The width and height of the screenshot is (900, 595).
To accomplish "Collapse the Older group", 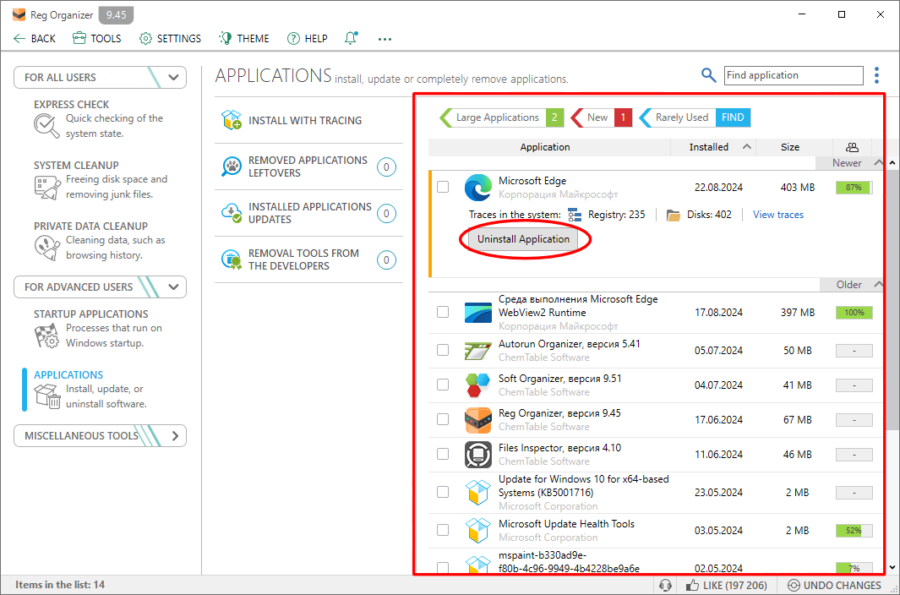I will [x=878, y=285].
